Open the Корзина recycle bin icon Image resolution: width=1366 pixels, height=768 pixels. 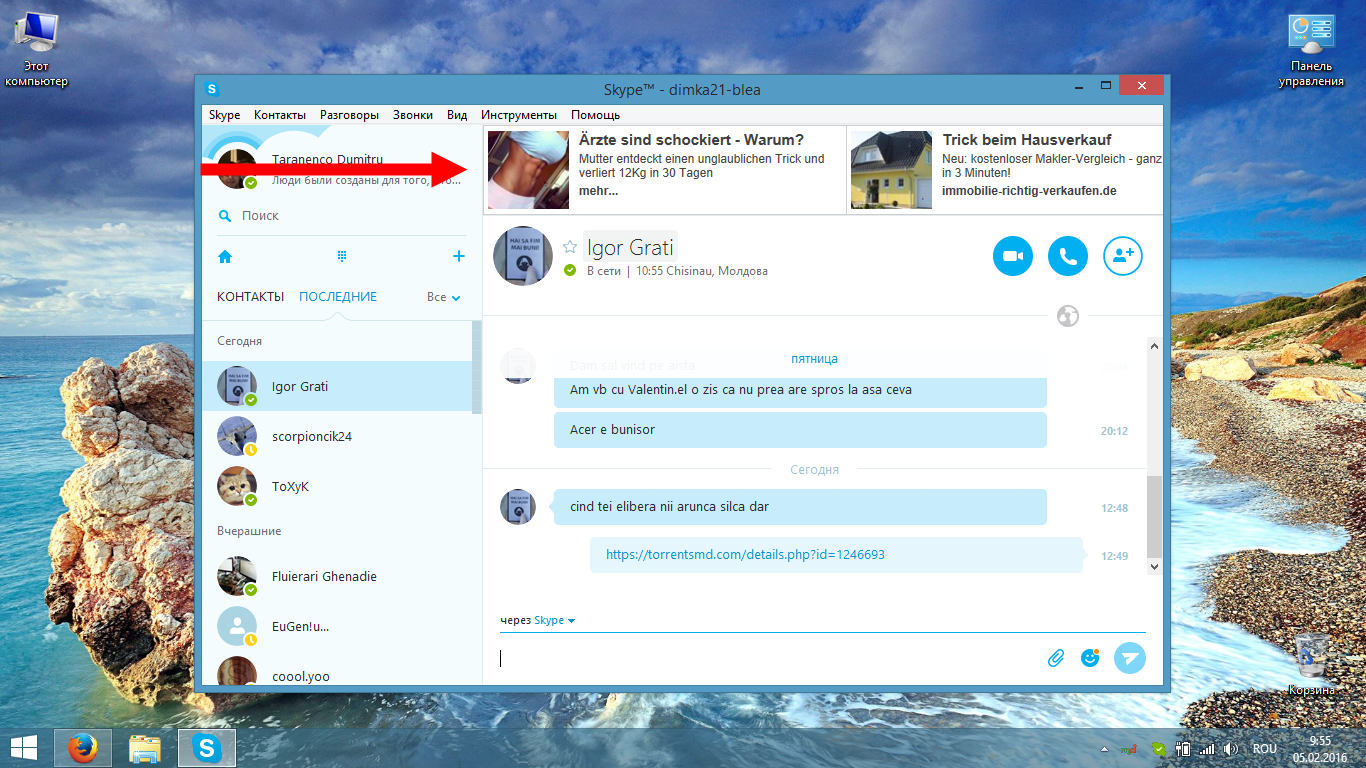1312,664
